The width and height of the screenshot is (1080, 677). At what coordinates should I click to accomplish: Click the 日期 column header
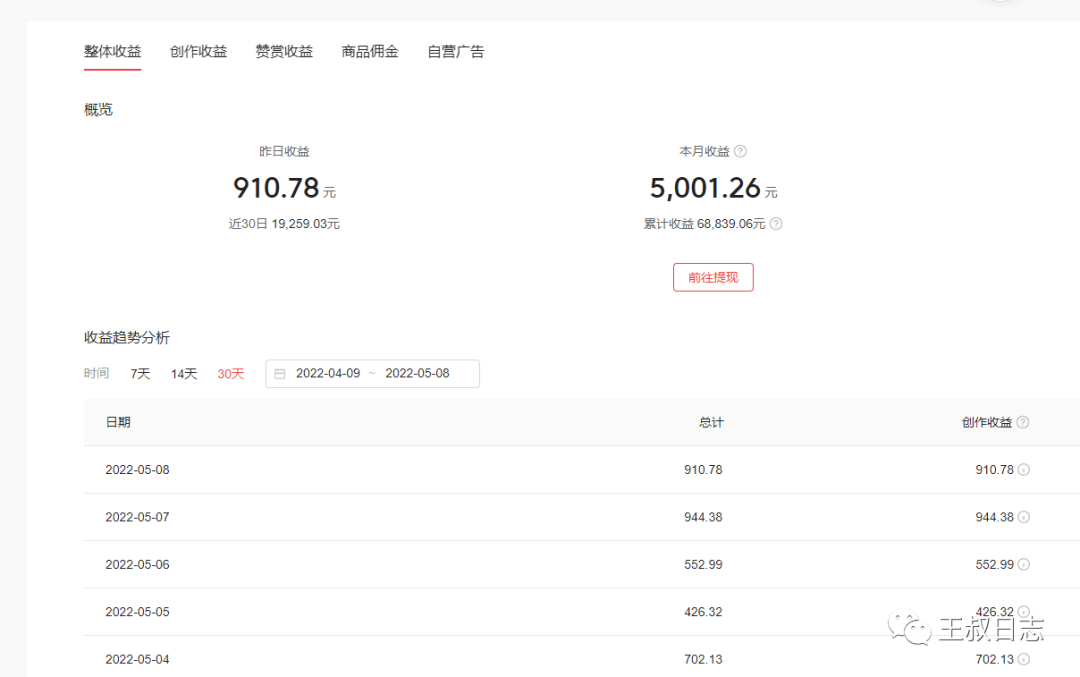(118, 422)
